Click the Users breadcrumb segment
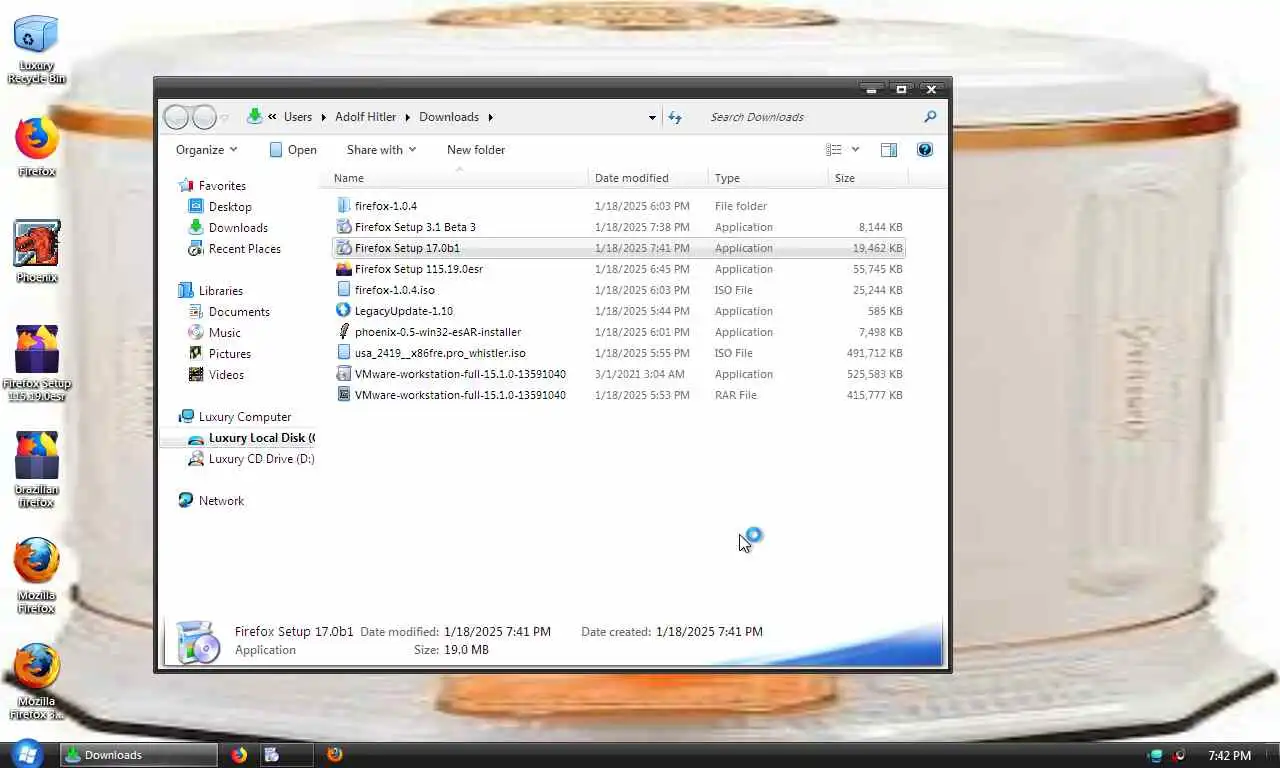The width and height of the screenshot is (1280, 768). click(298, 117)
